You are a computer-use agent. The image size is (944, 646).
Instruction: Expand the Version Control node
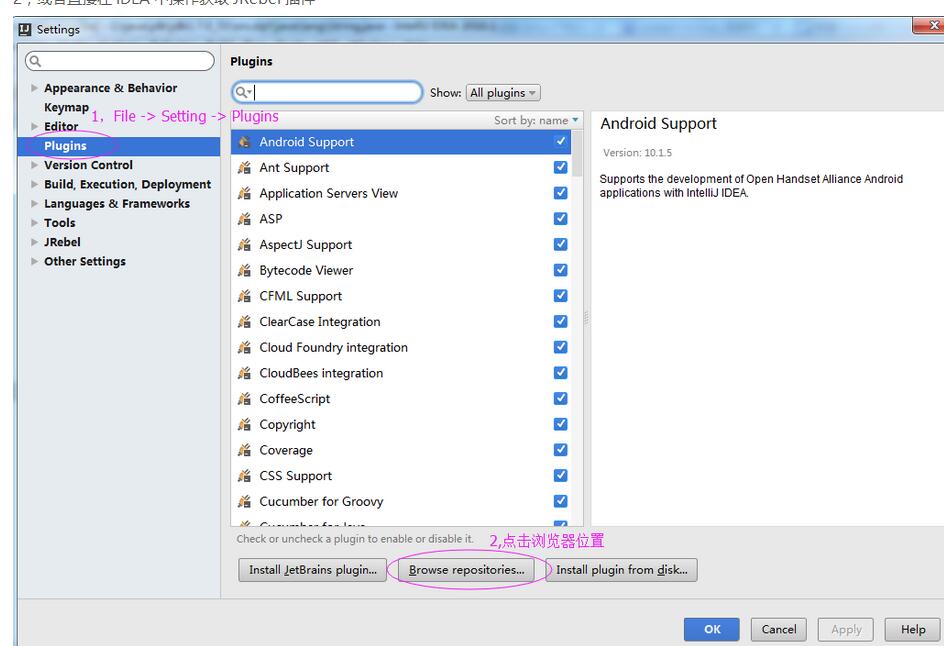[x=34, y=165]
